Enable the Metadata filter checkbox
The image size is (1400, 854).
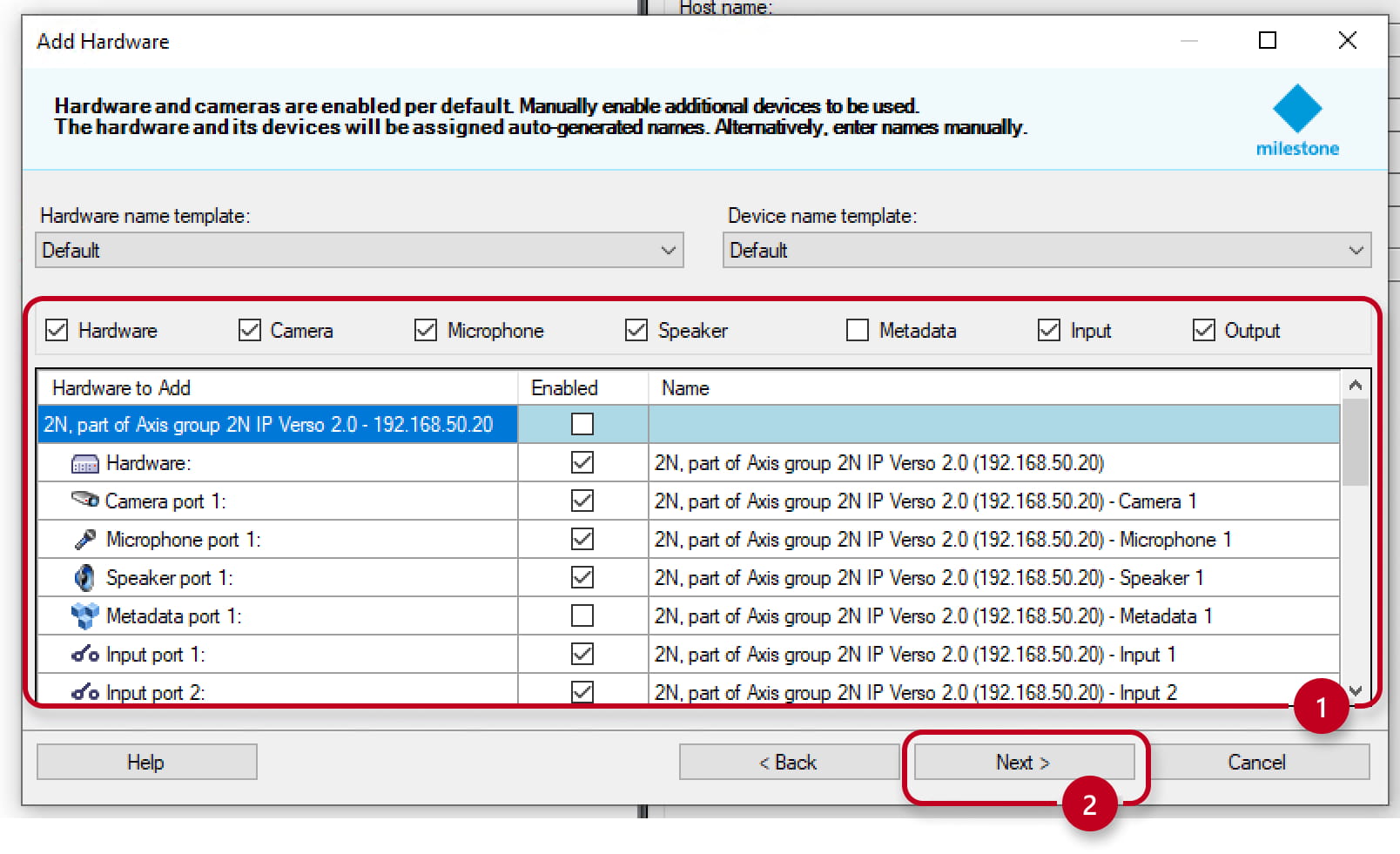[858, 330]
